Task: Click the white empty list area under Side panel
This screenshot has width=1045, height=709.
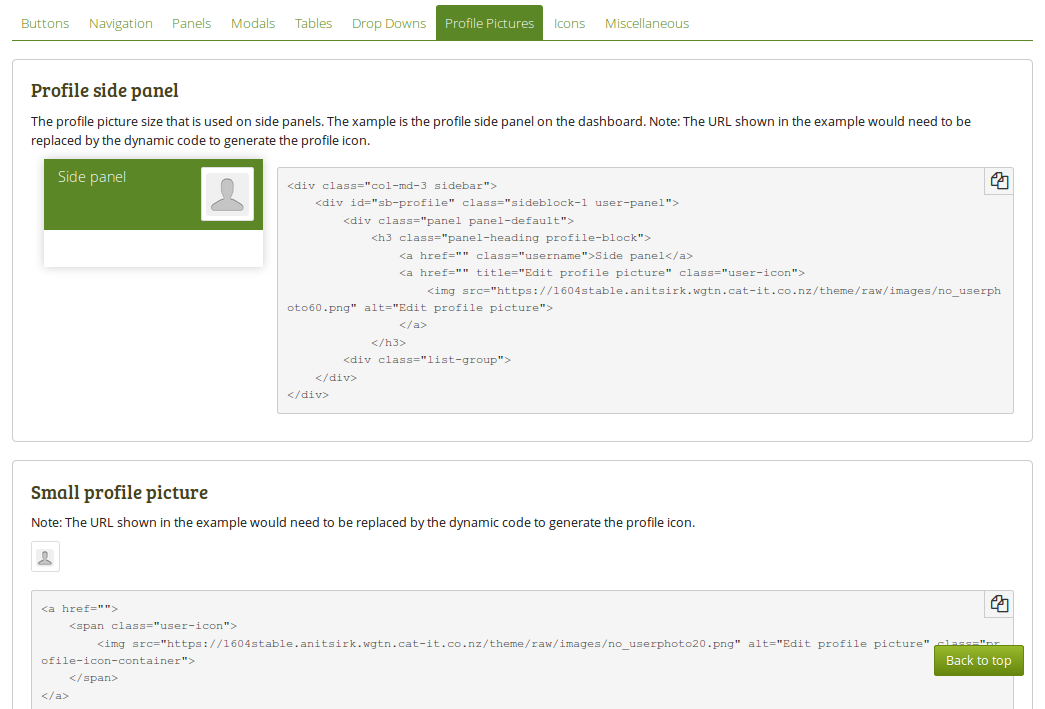Action: 153,248
